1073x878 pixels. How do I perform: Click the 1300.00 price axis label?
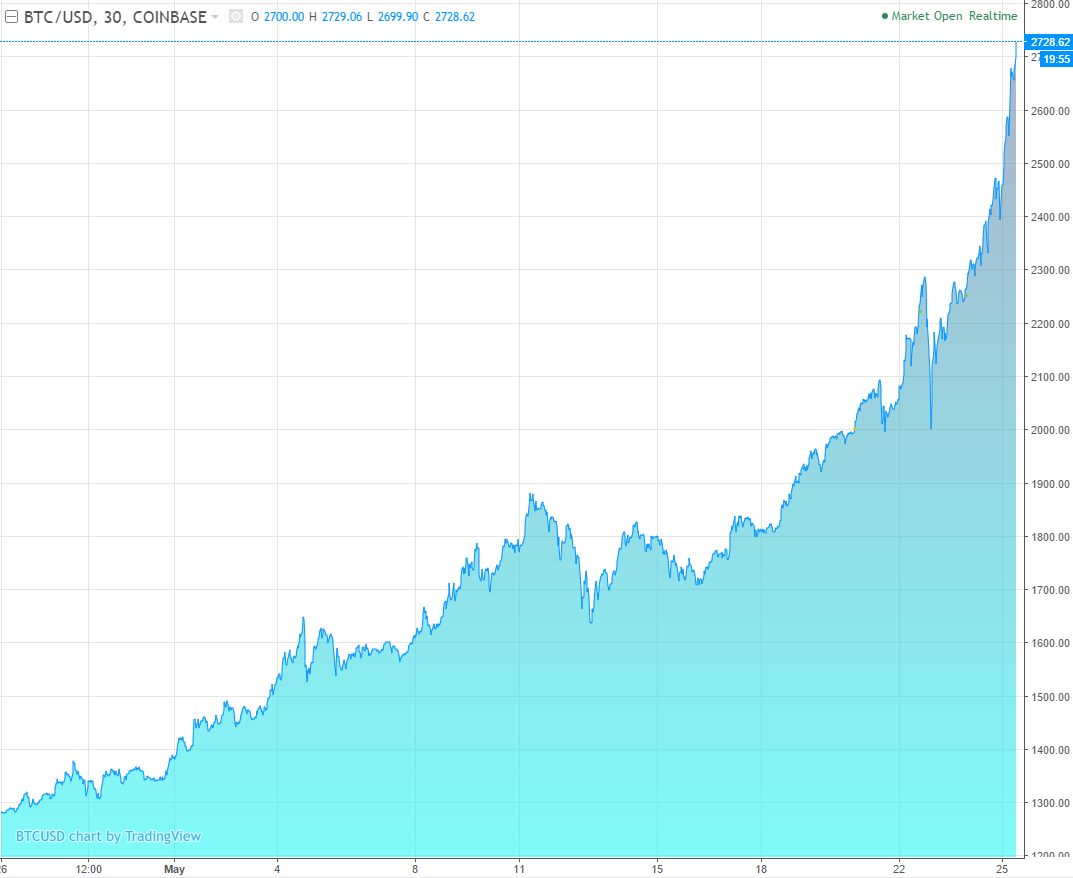[x=1050, y=803]
